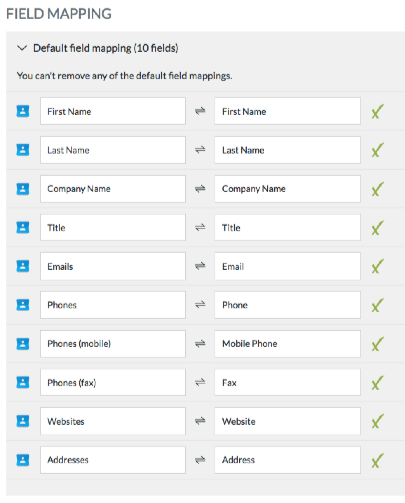This screenshot has width=405, height=503.
Task: Click sync arrows between Websites and Website
Action: tap(200, 421)
